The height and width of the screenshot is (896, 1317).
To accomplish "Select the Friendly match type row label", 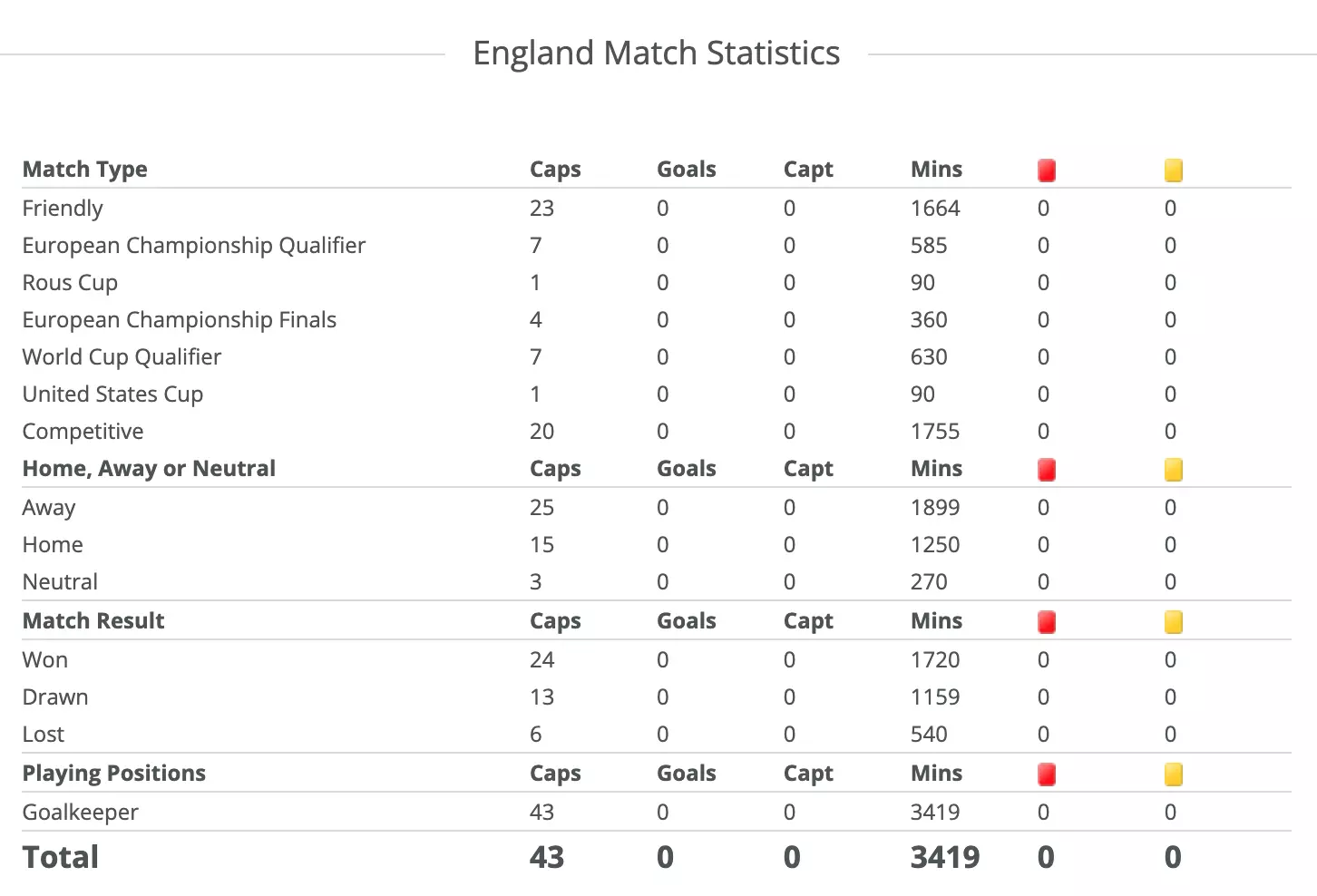I will (63, 209).
